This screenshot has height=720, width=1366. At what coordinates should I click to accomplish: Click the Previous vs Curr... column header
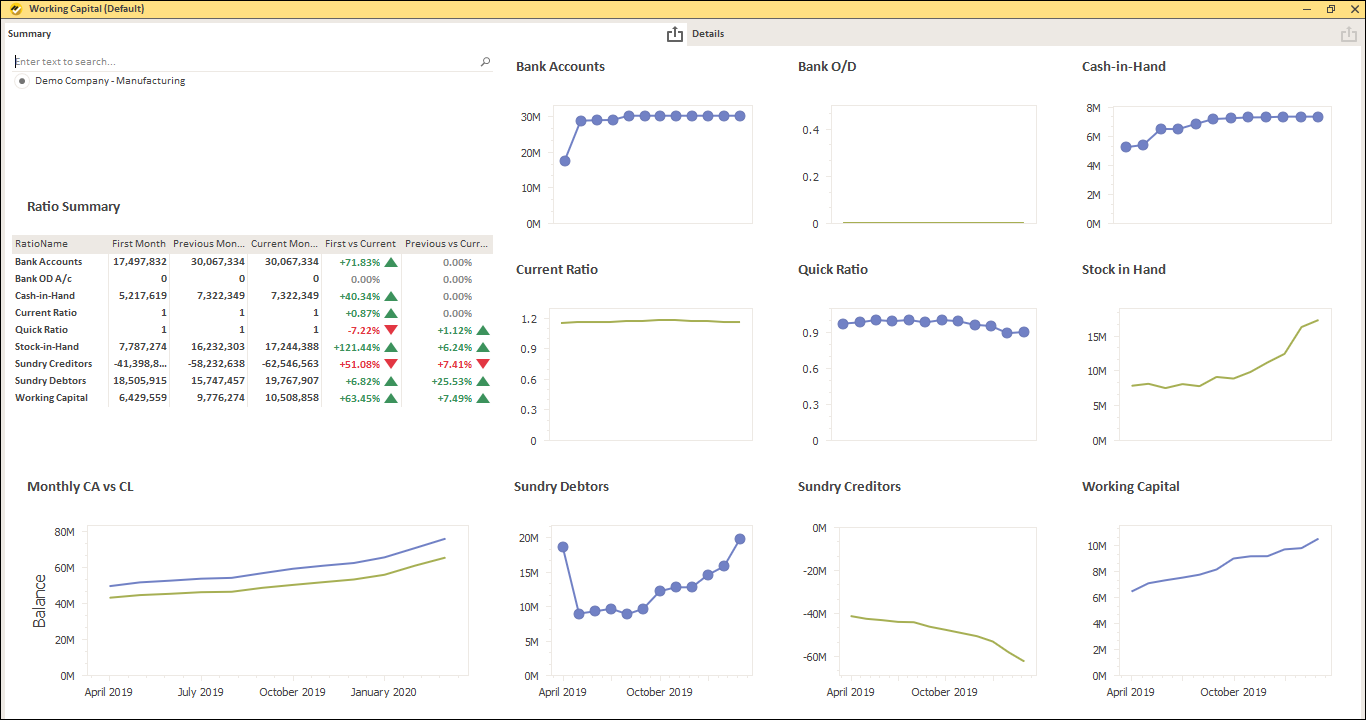449,243
